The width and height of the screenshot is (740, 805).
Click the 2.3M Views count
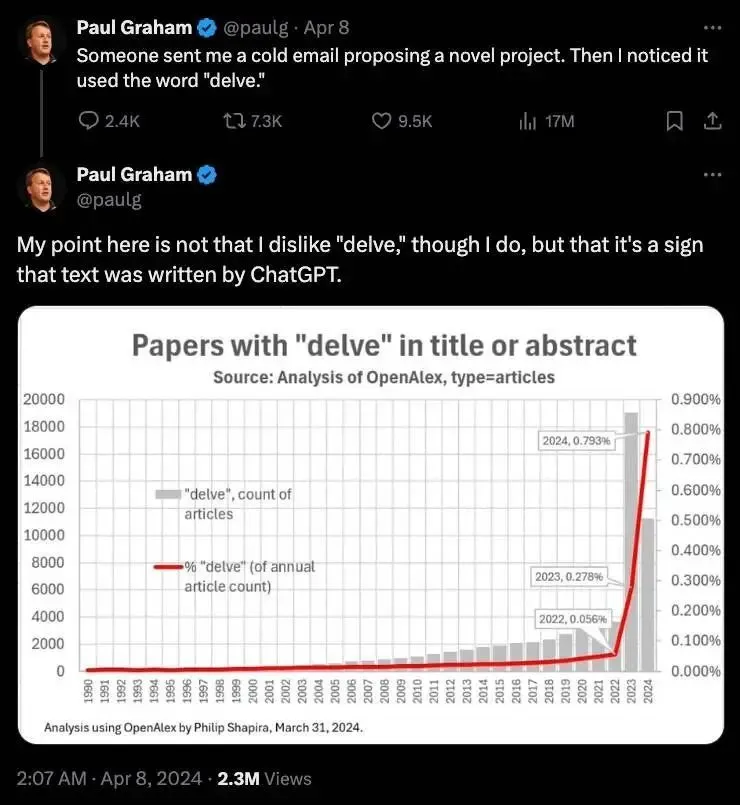(x=264, y=778)
